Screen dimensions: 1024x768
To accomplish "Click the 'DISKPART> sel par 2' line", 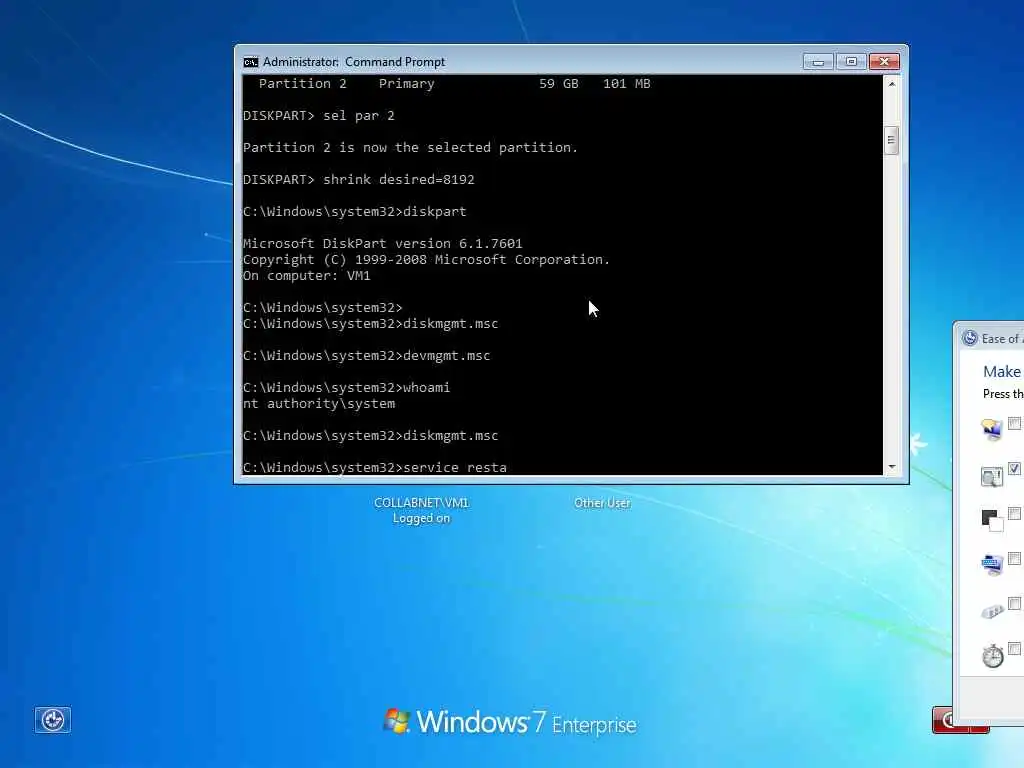I will pos(319,116).
